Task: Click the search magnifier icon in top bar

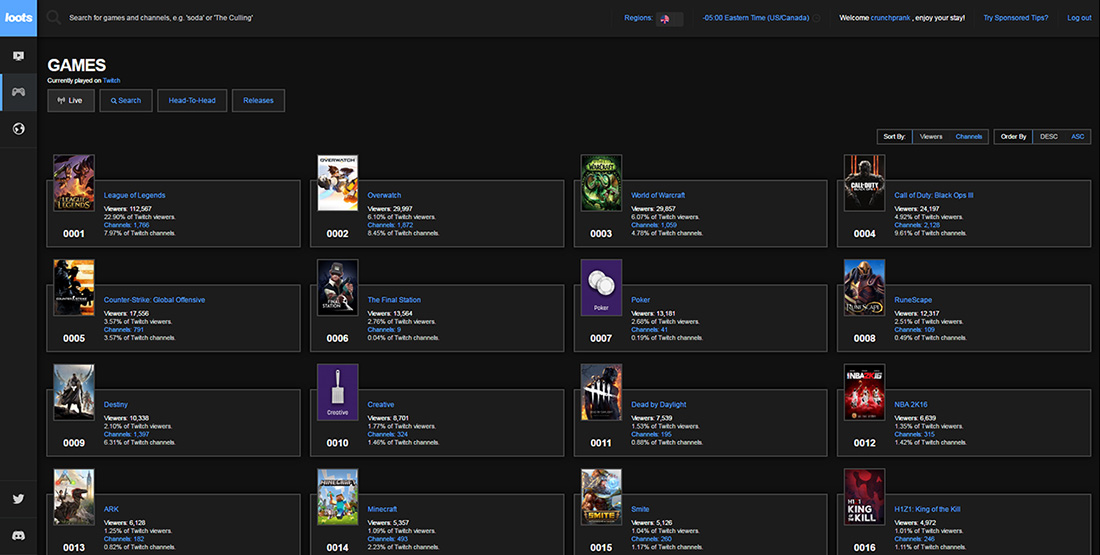Action: [x=53, y=18]
